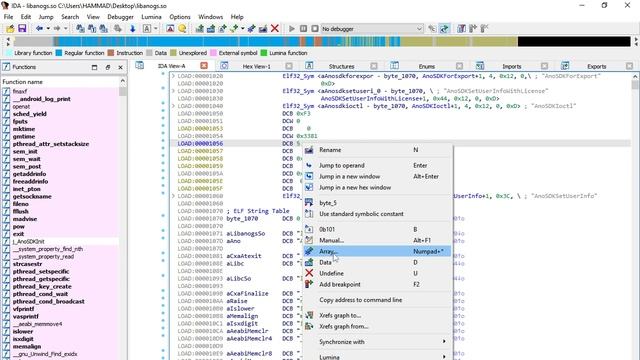The image size is (640, 360).
Task: Open the Jump menu
Action: (x=46, y=17)
